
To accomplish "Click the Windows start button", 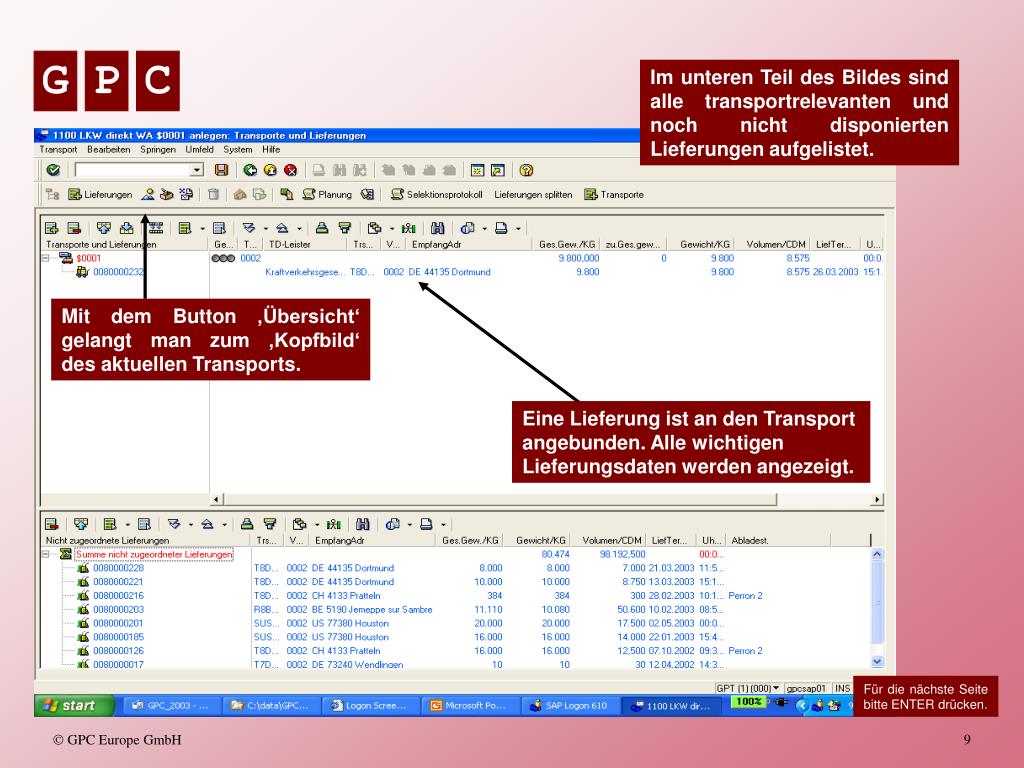I will tap(74, 705).
